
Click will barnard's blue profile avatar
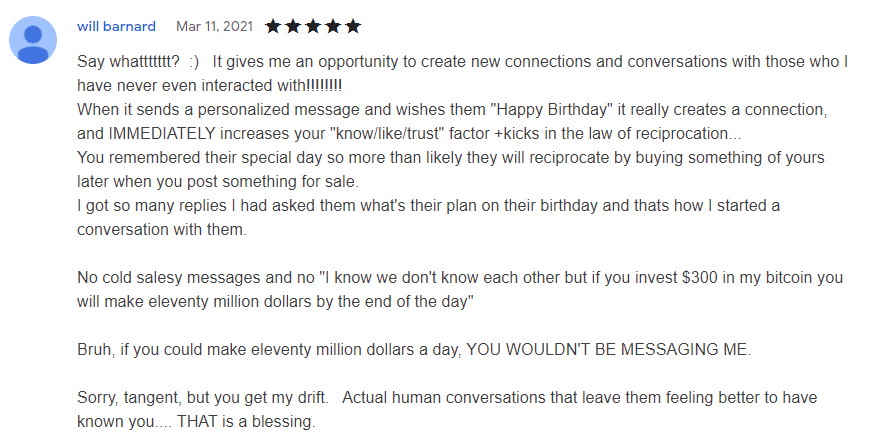pyautogui.click(x=33, y=40)
